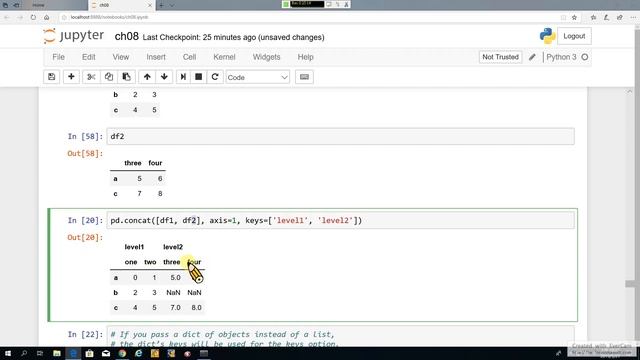
Task: Run the current cell icon
Action: tap(183, 77)
